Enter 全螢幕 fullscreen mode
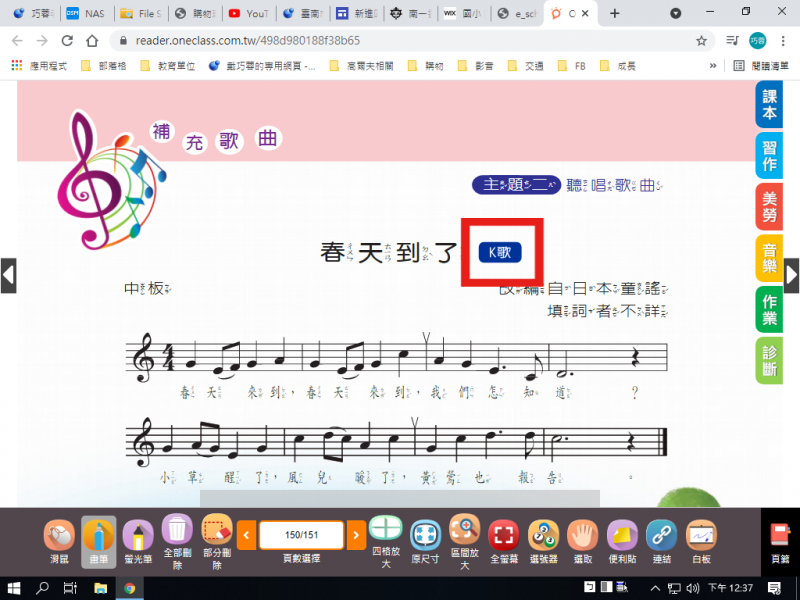Image resolution: width=800 pixels, height=600 pixels. click(506, 538)
